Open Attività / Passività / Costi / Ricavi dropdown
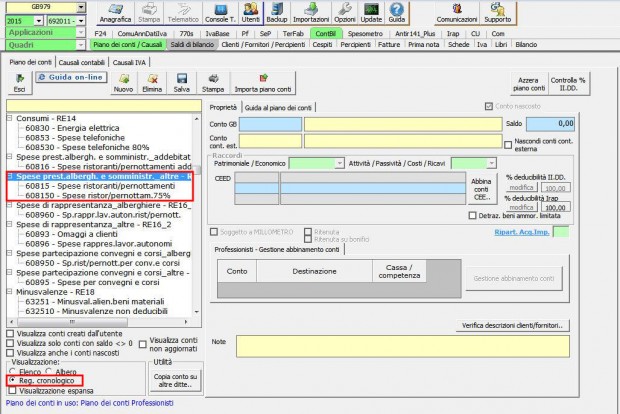The height and width of the screenshot is (414, 620). pyautogui.click(x=491, y=163)
